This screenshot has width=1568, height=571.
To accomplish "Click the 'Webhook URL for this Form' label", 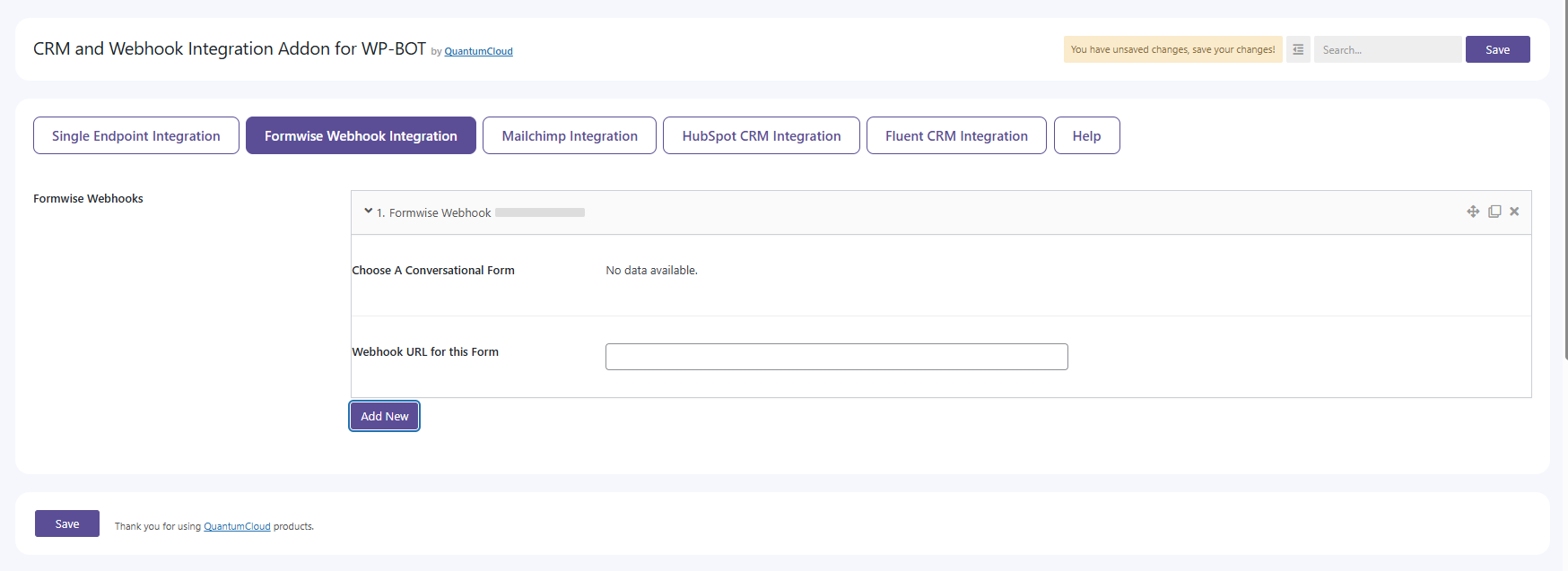I will point(425,351).
